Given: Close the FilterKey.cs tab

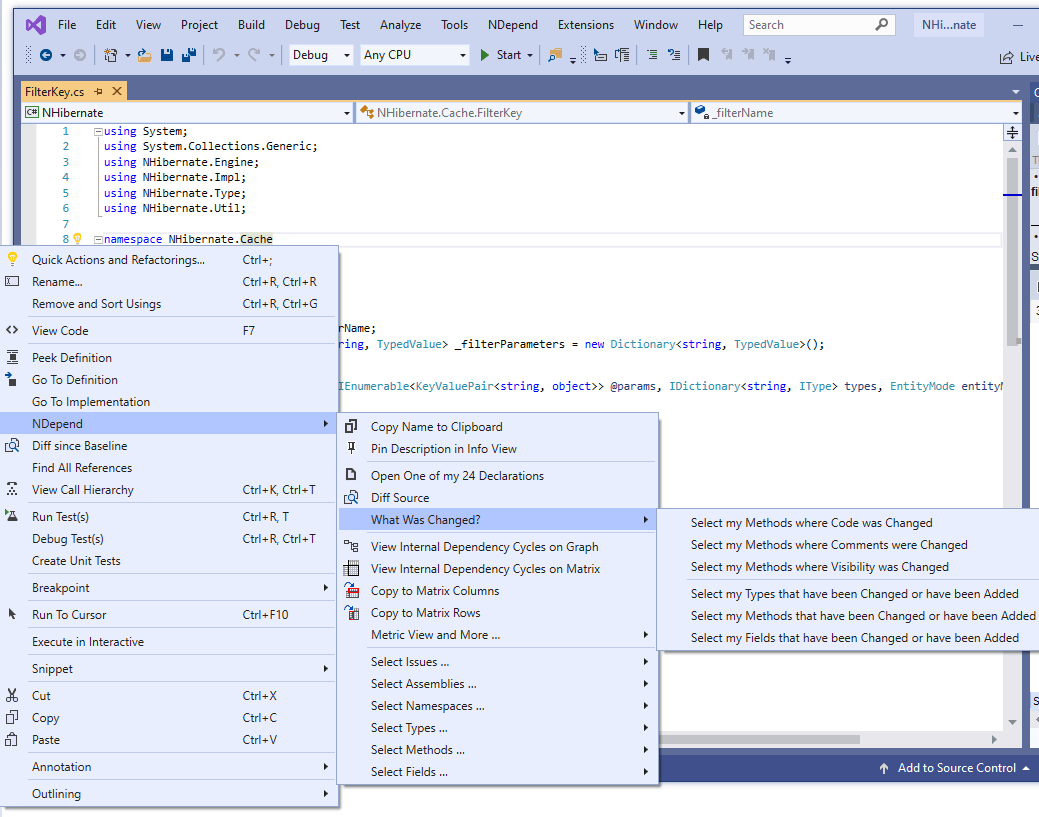Looking at the screenshot, I should pos(117,91).
